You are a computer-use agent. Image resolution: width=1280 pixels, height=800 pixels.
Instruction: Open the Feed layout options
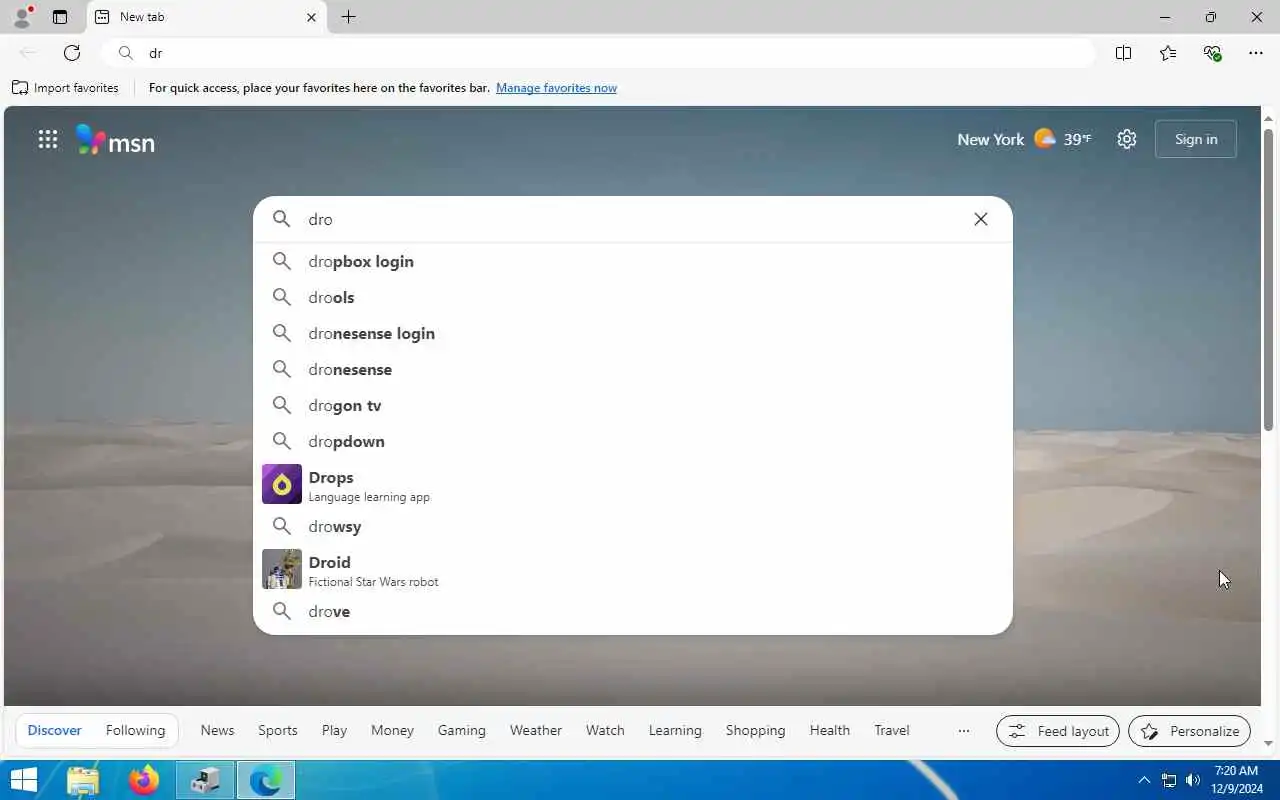[1058, 731]
